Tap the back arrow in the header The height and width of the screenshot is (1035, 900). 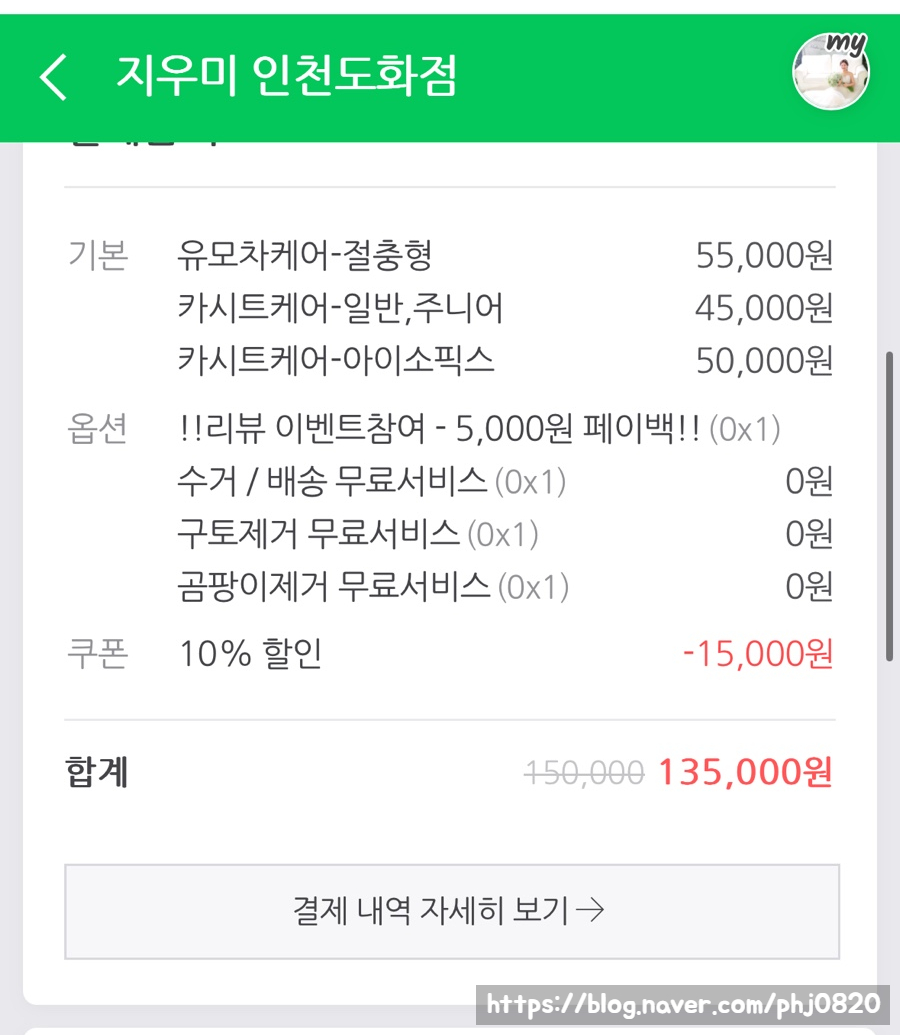[53, 76]
